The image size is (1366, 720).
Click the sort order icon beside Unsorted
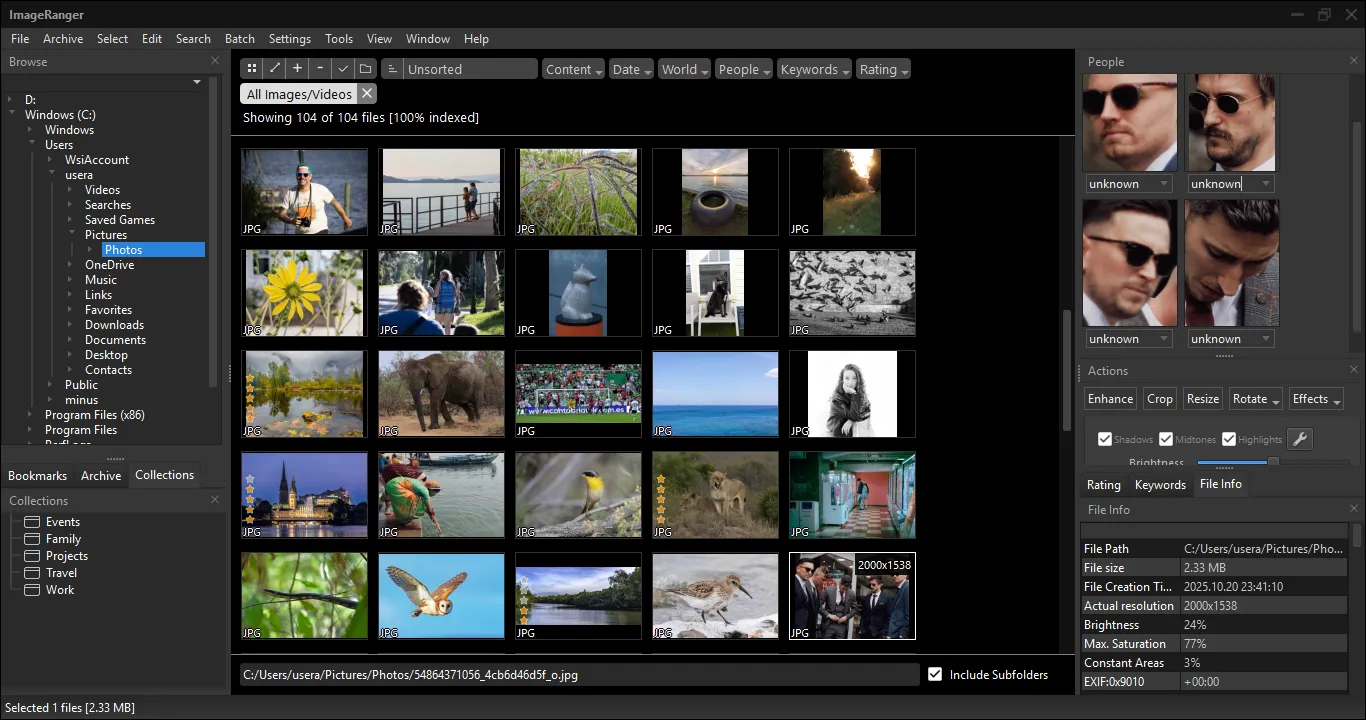coord(392,69)
